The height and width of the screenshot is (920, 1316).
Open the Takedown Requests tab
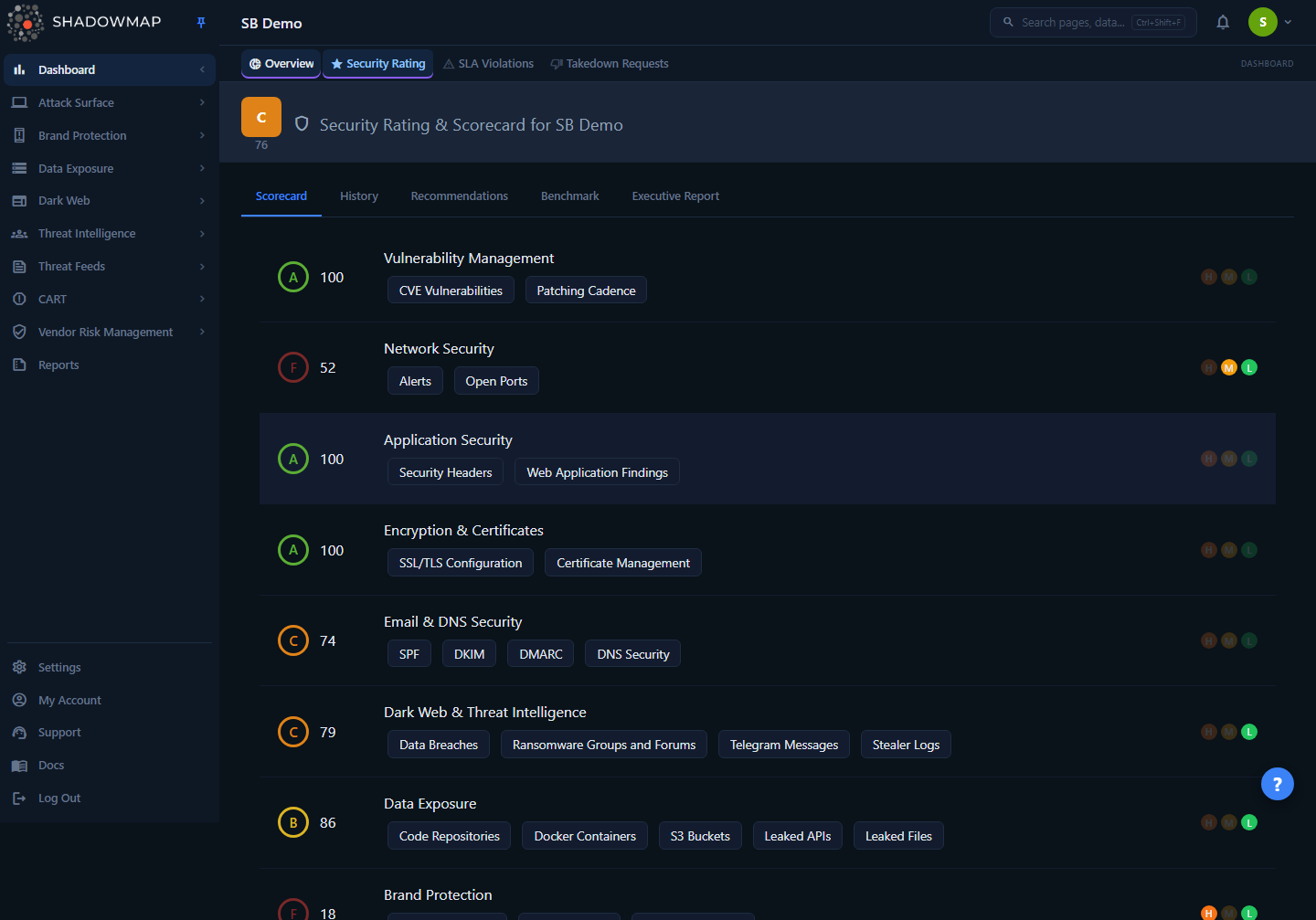point(610,64)
